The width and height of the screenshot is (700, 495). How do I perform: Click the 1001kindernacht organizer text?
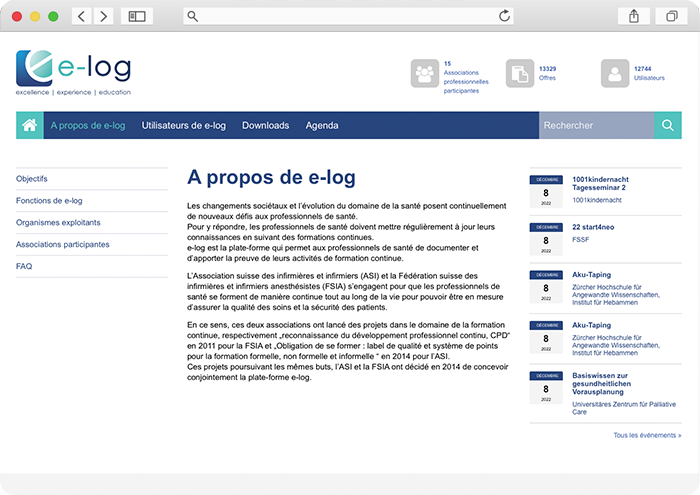click(x=597, y=200)
